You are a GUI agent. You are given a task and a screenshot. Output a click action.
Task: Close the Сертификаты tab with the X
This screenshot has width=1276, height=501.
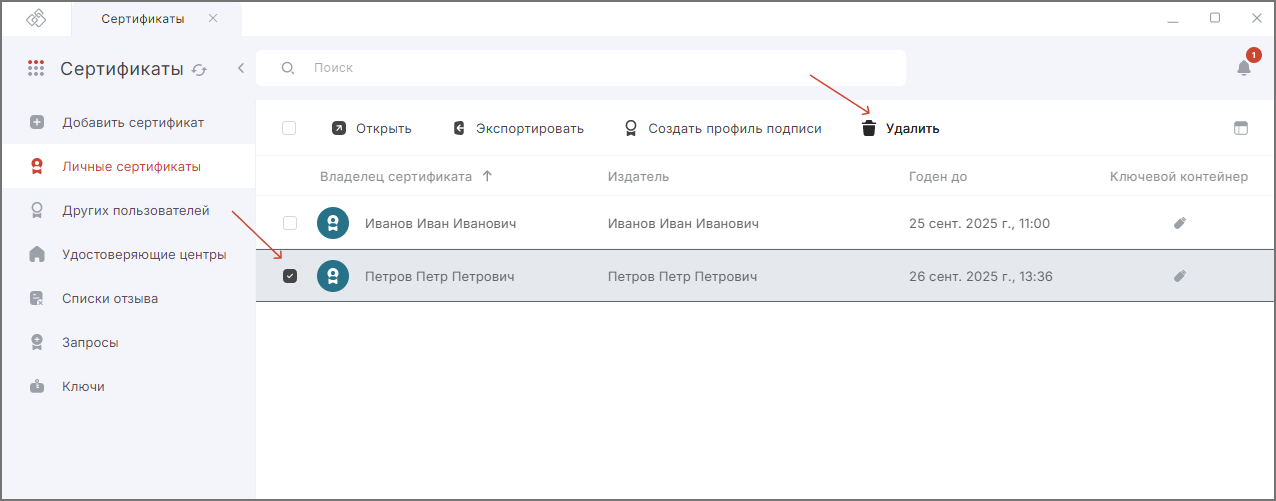[213, 18]
